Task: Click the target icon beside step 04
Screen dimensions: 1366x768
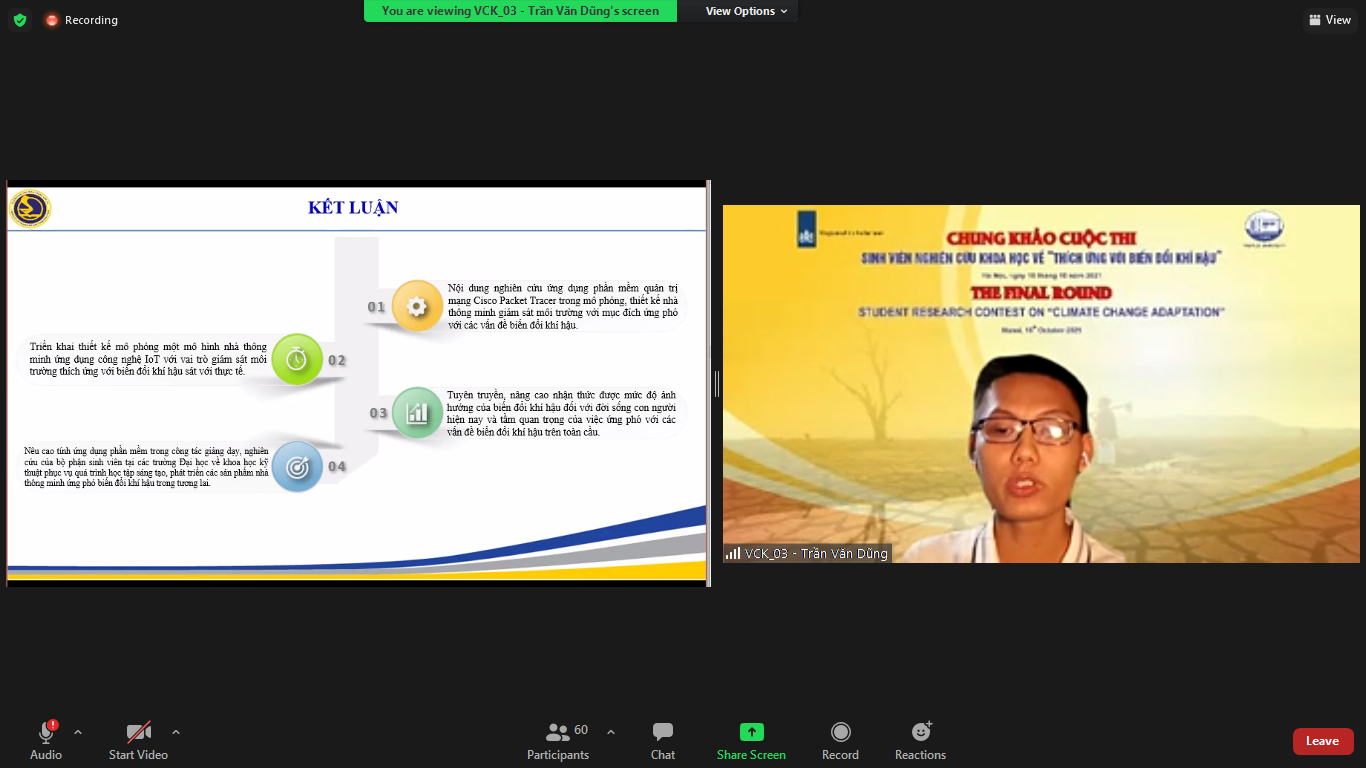Action: 297,466
